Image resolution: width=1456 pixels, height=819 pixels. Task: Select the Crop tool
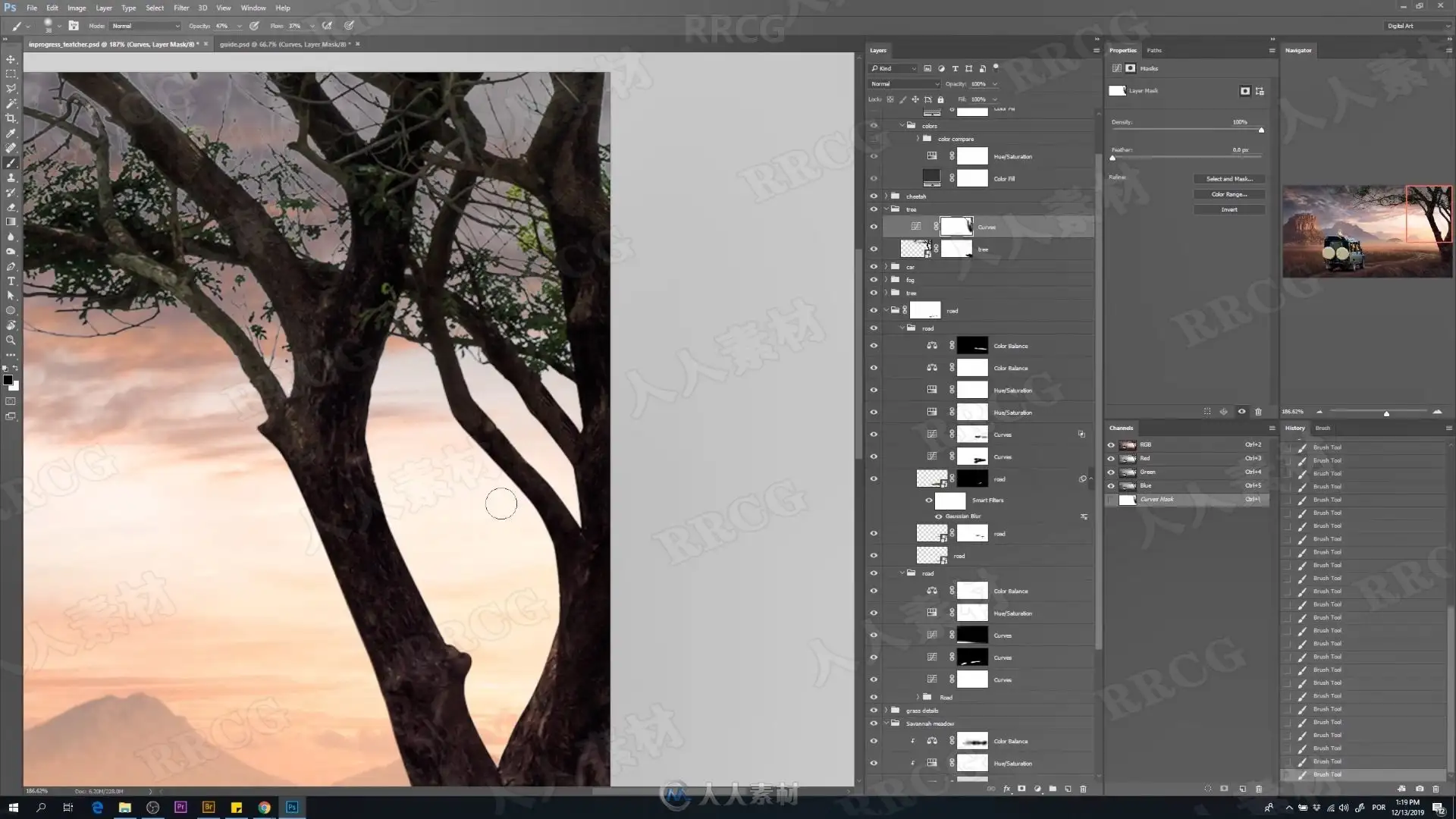(x=11, y=118)
